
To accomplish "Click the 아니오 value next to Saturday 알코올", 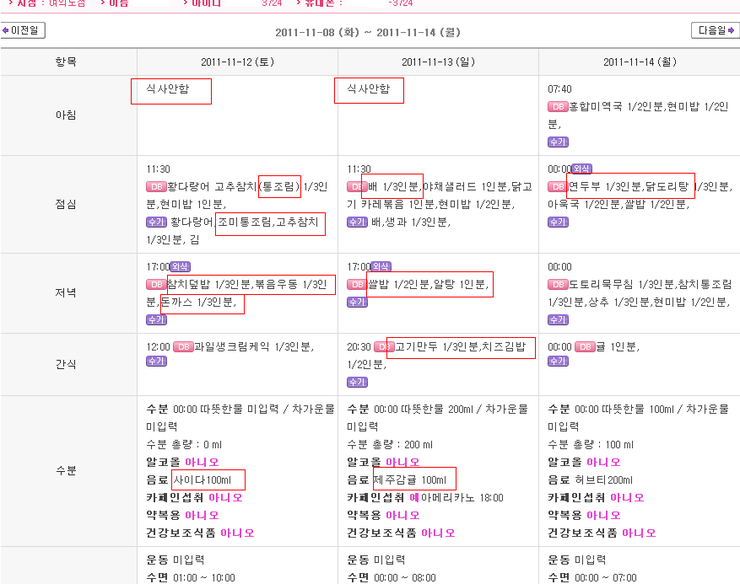I will pyautogui.click(x=202, y=462).
